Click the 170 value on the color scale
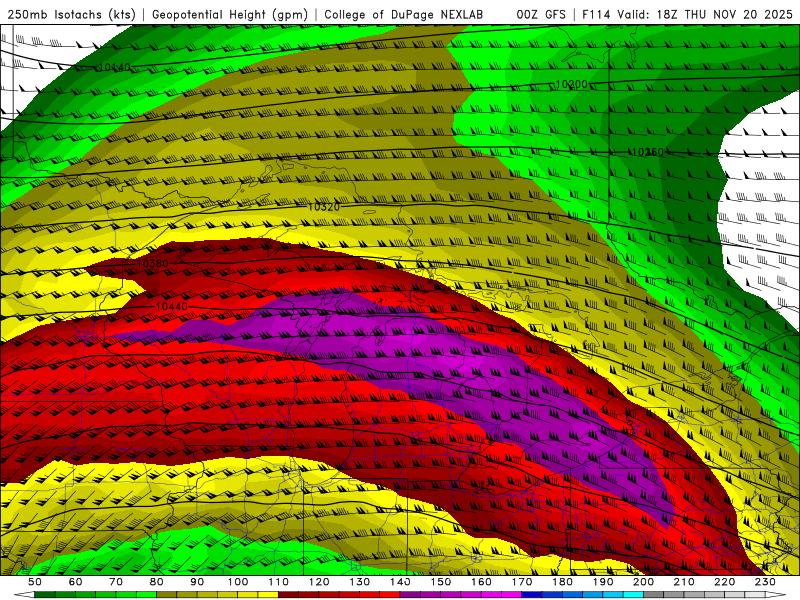The height and width of the screenshot is (600, 800). [521, 582]
